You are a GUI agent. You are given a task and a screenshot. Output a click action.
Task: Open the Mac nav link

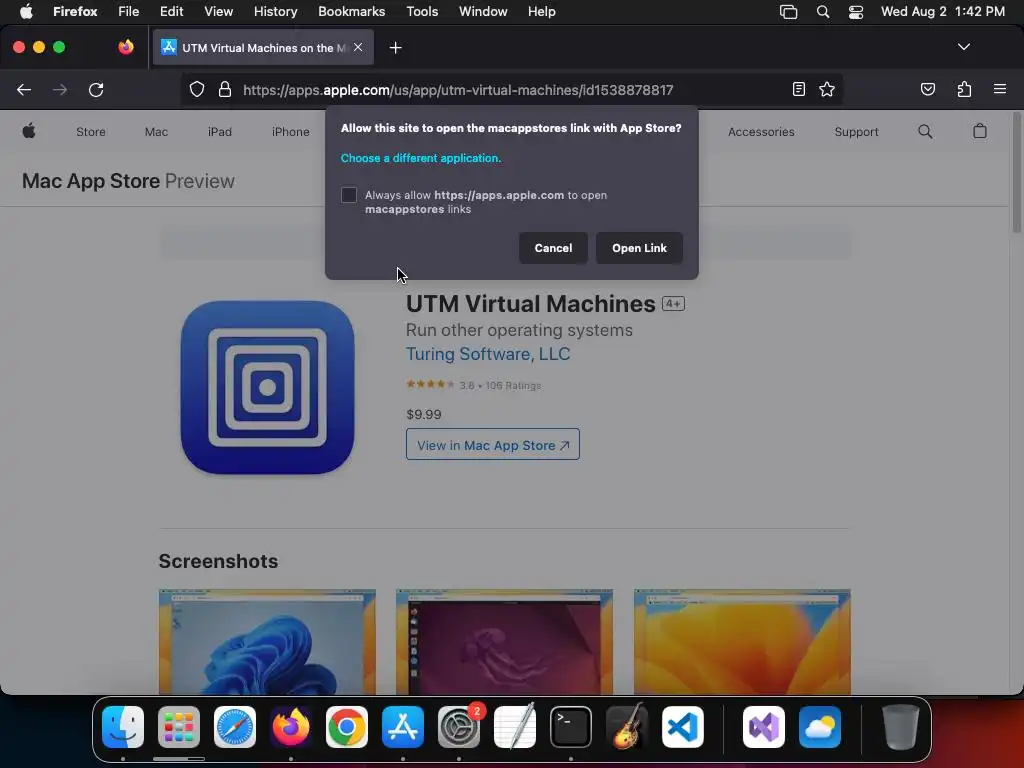[x=156, y=132]
